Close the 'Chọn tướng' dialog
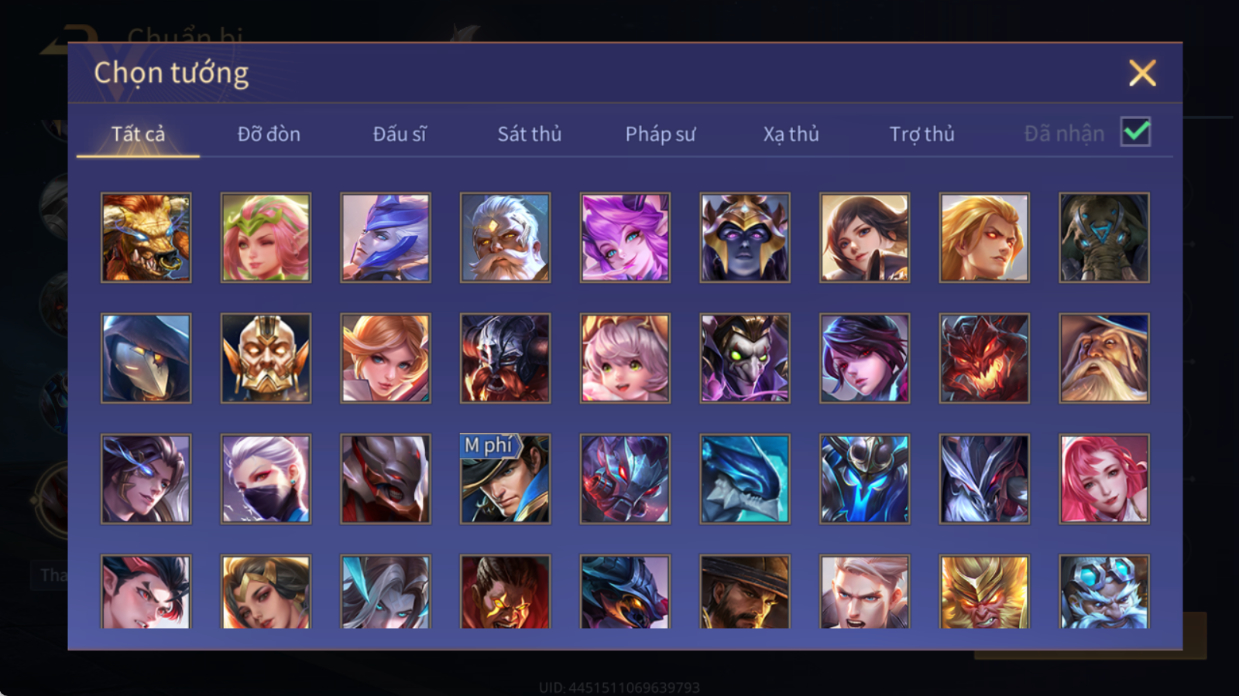The image size is (1239, 696). click(1142, 73)
